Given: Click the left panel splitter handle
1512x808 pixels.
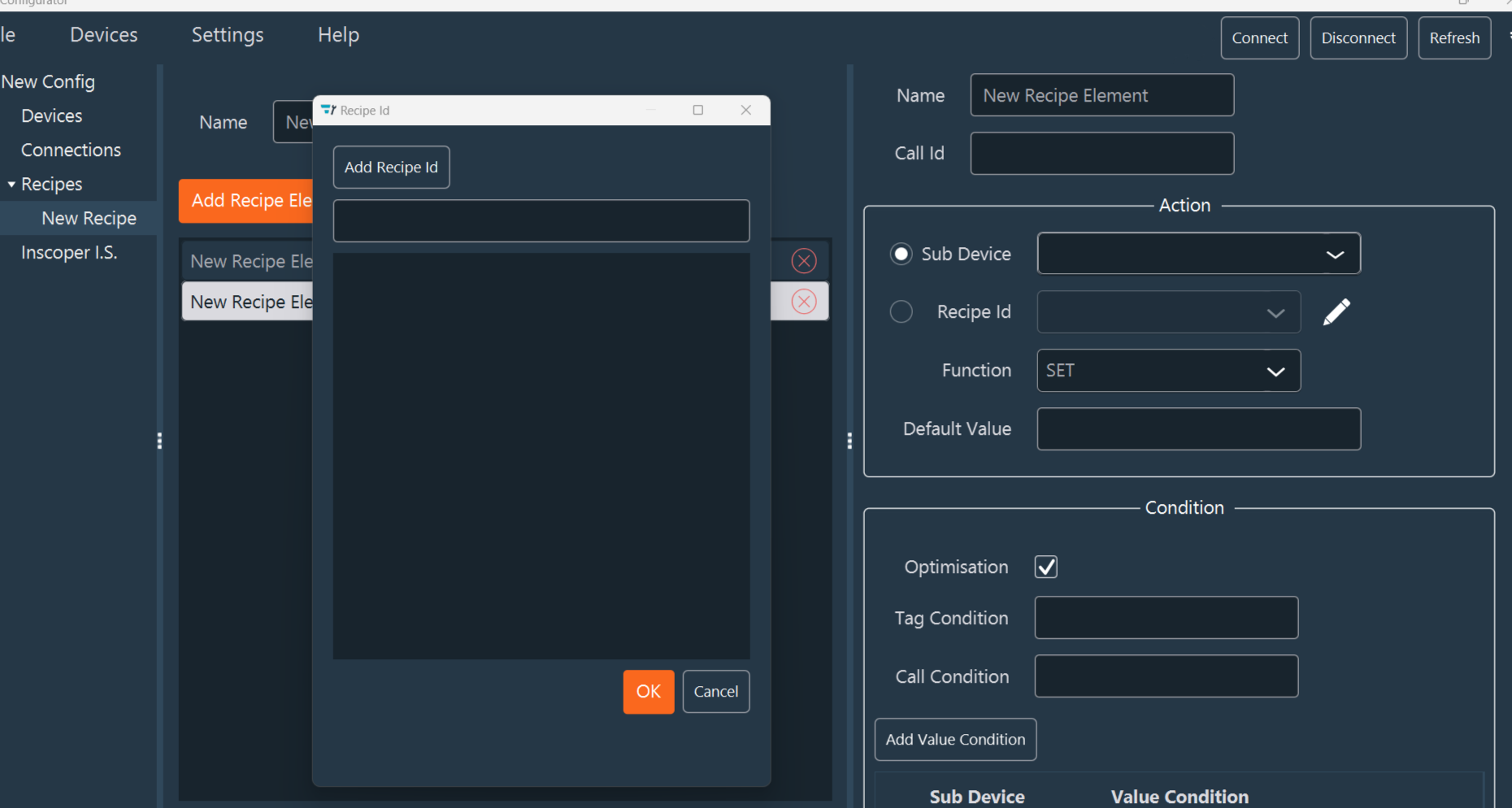Looking at the screenshot, I should point(159,440).
